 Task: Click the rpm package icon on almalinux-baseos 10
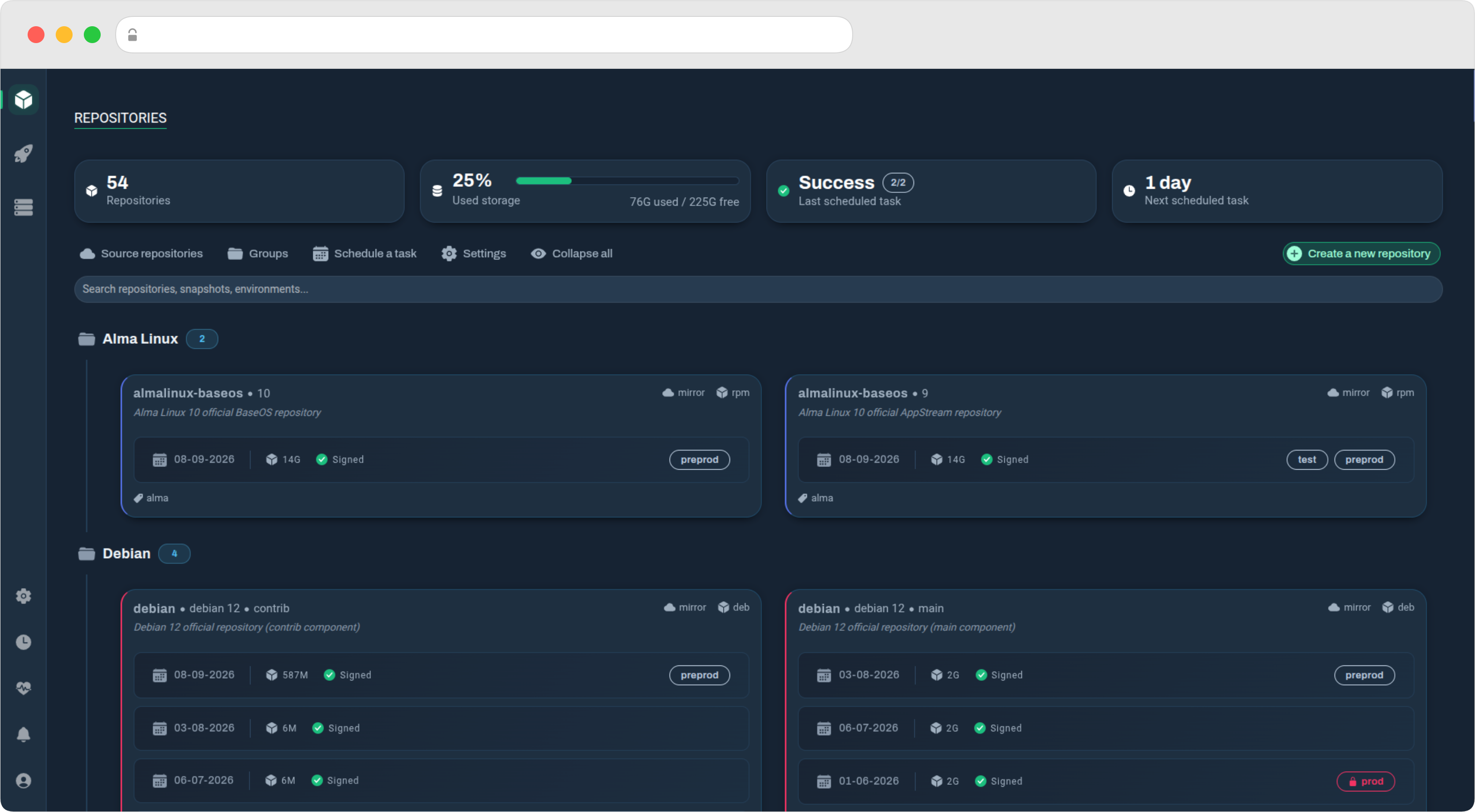722,393
